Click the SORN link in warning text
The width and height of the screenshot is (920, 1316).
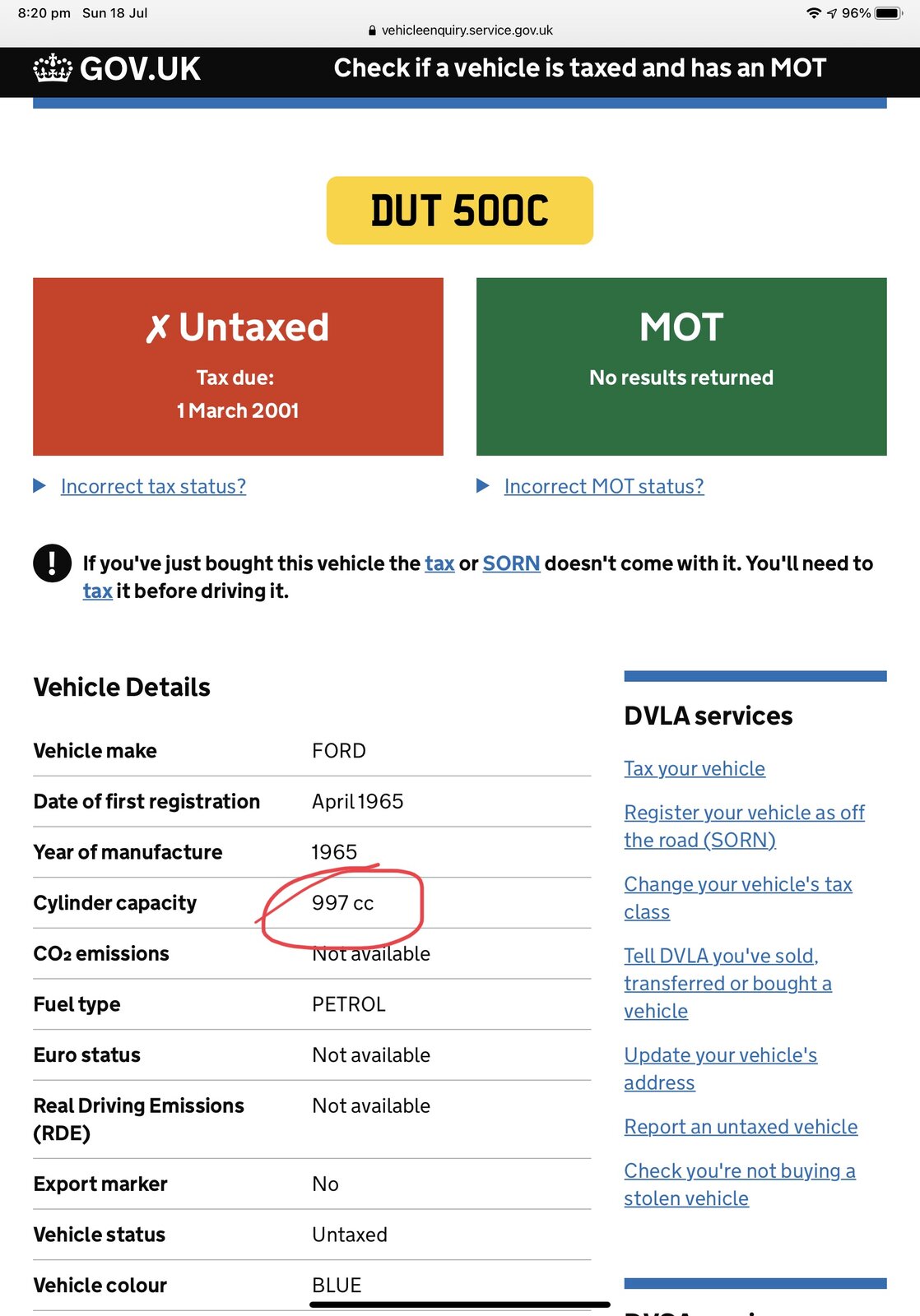[x=511, y=563]
